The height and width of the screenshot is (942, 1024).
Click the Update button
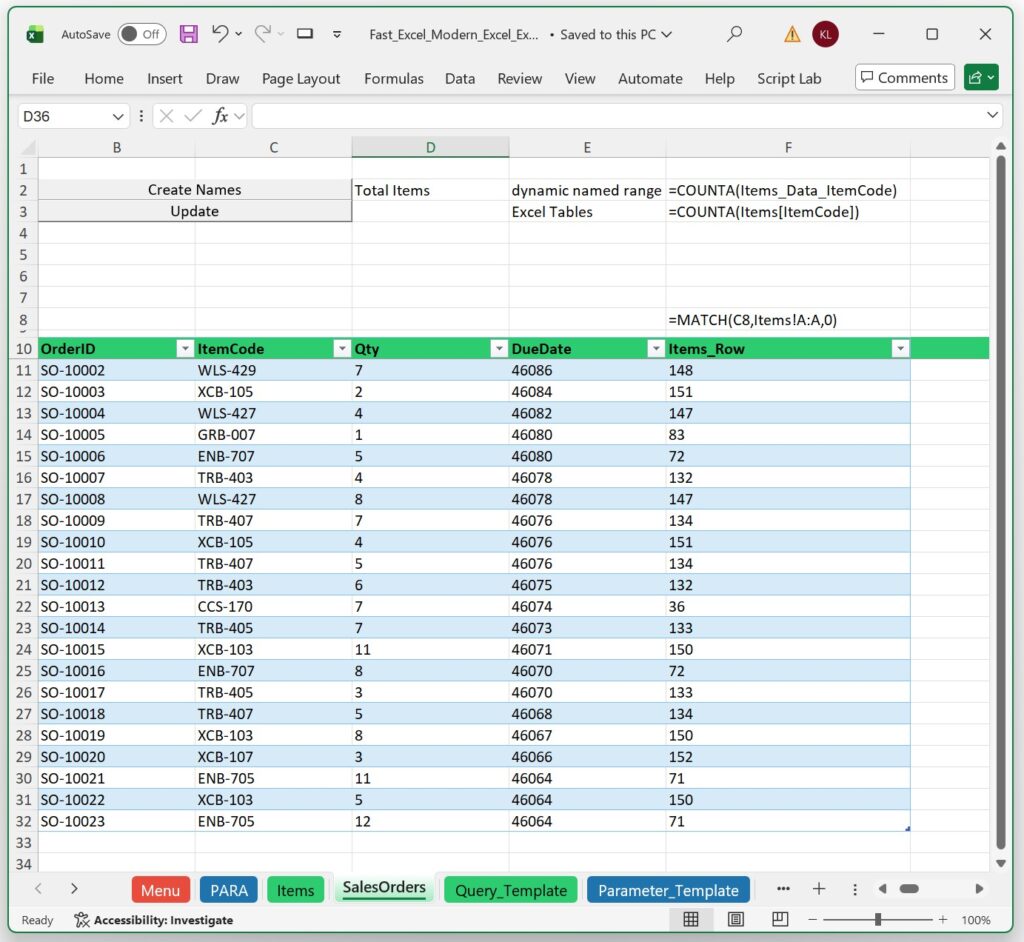point(194,211)
